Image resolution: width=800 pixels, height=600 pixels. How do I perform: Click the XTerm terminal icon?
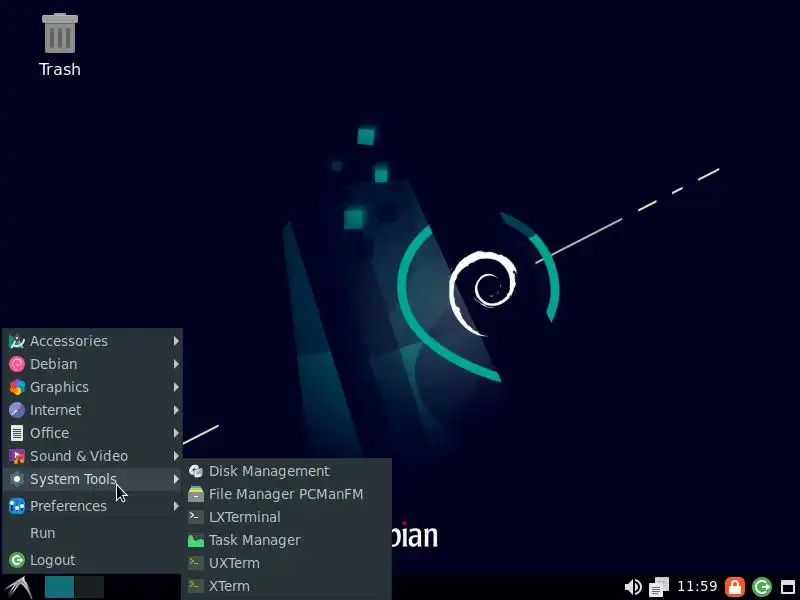(196, 586)
